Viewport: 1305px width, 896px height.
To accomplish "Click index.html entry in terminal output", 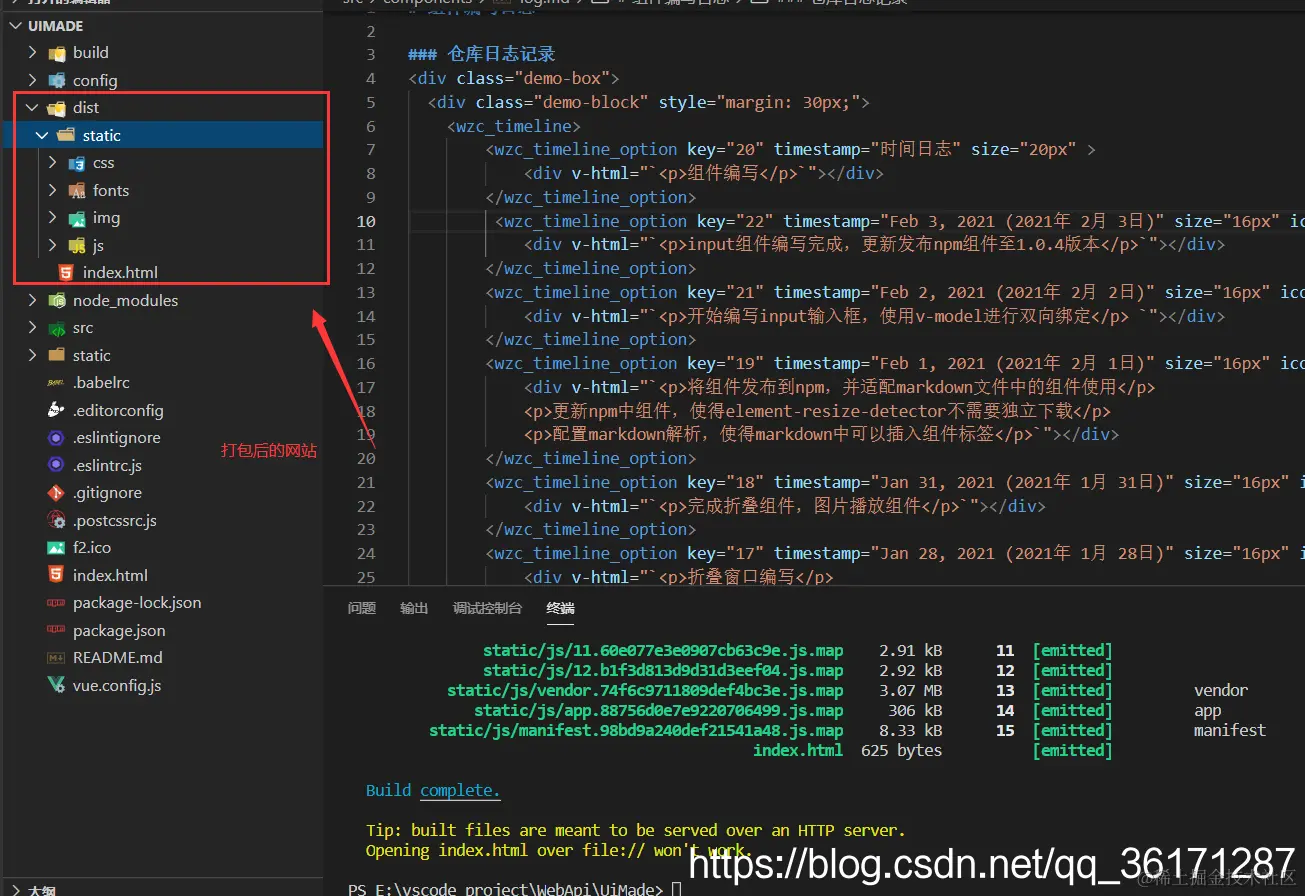I will 798,751.
